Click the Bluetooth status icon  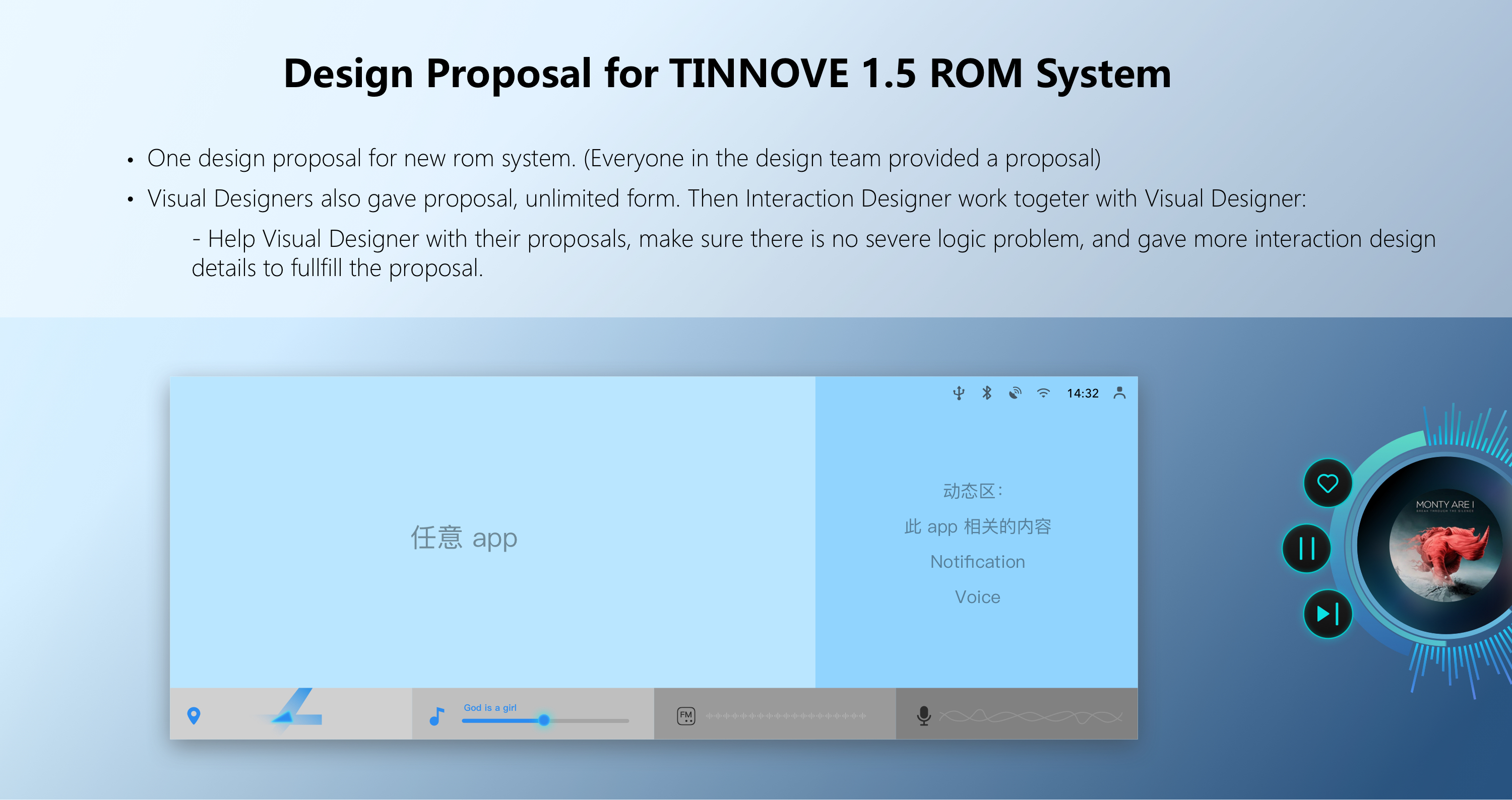point(987,393)
